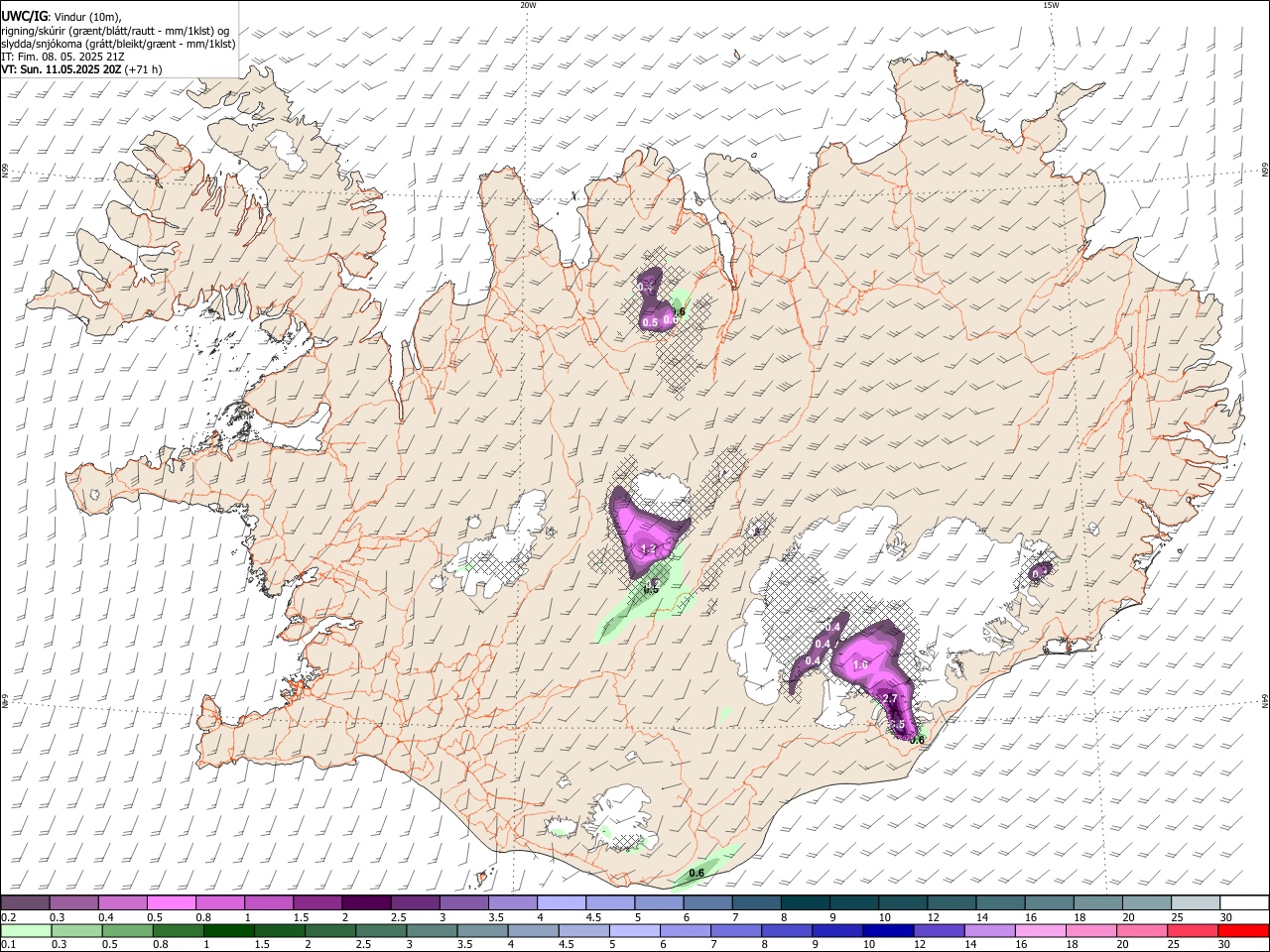The width and height of the screenshot is (1270, 952).
Task: Click the 0.1 legend scale label
Action: click(x=8, y=945)
